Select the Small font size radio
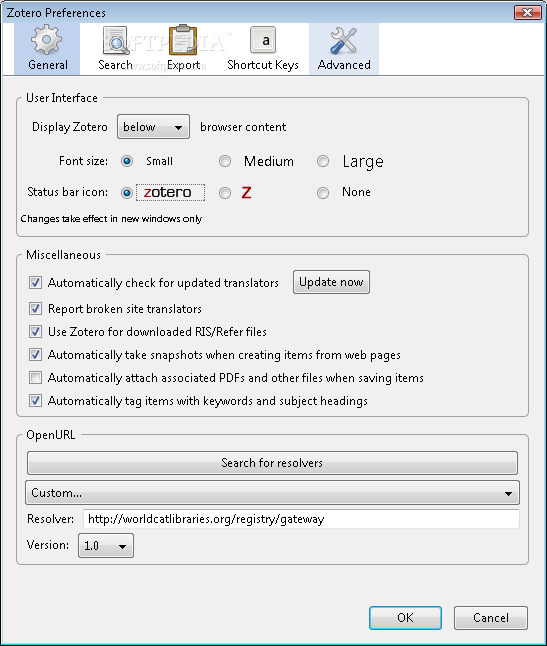 click(x=127, y=161)
